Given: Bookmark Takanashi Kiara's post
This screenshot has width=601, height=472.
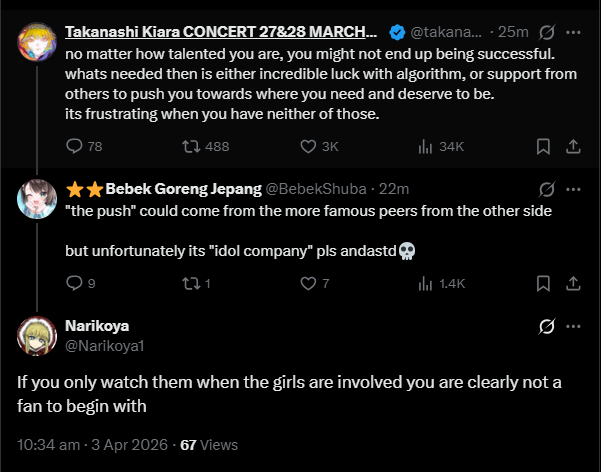Looking at the screenshot, I should coord(543,147).
